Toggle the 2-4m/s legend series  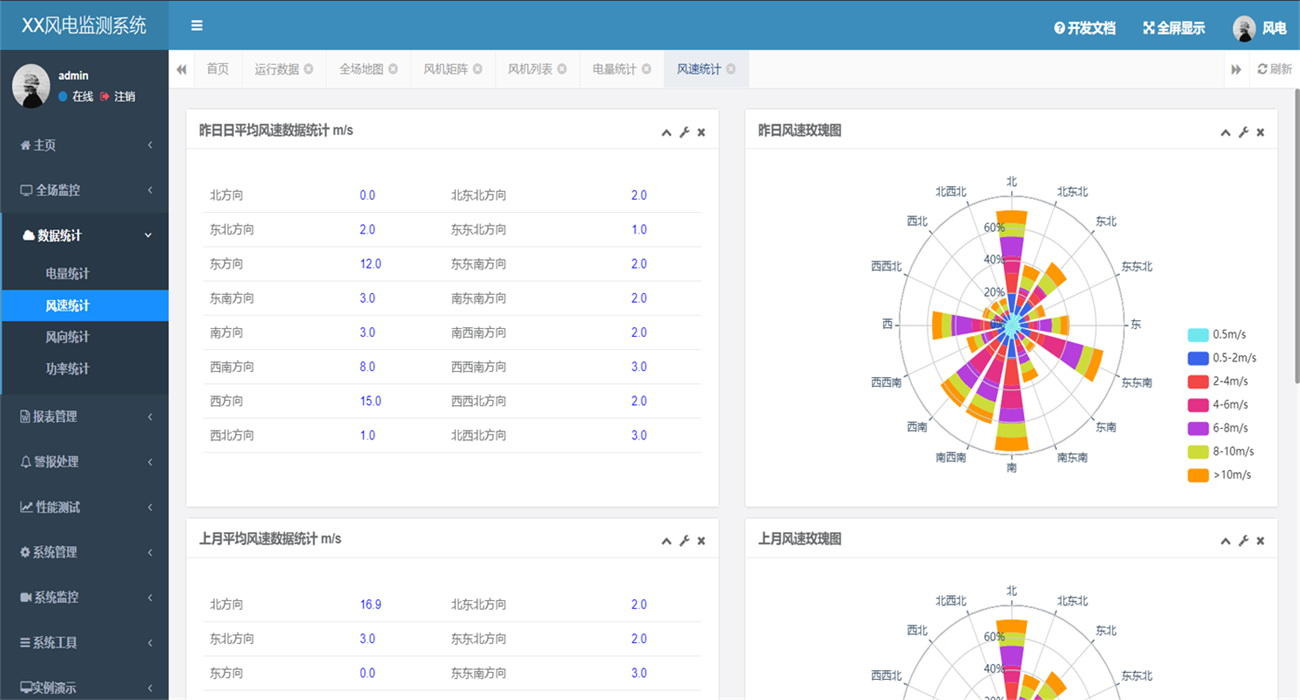coord(1218,381)
